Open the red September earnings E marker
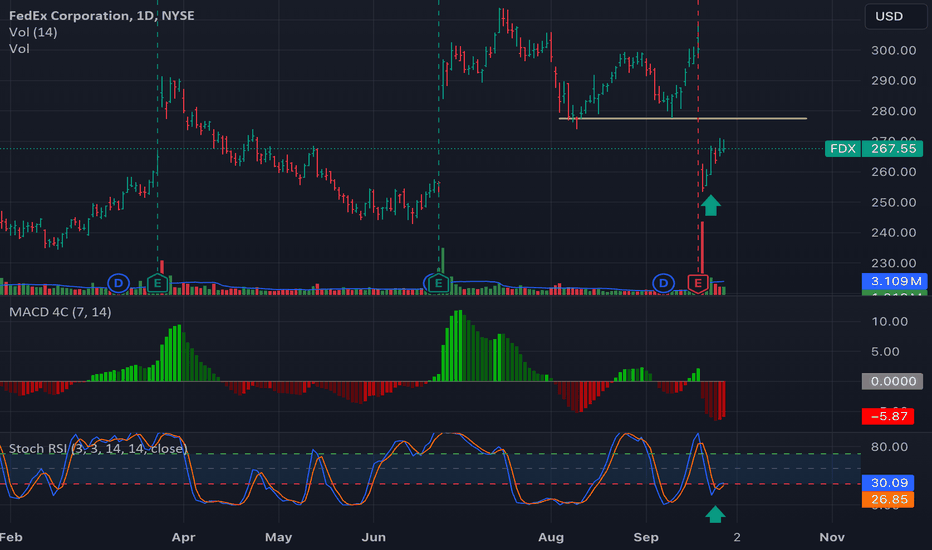This screenshot has height=550, width=932. coord(698,284)
